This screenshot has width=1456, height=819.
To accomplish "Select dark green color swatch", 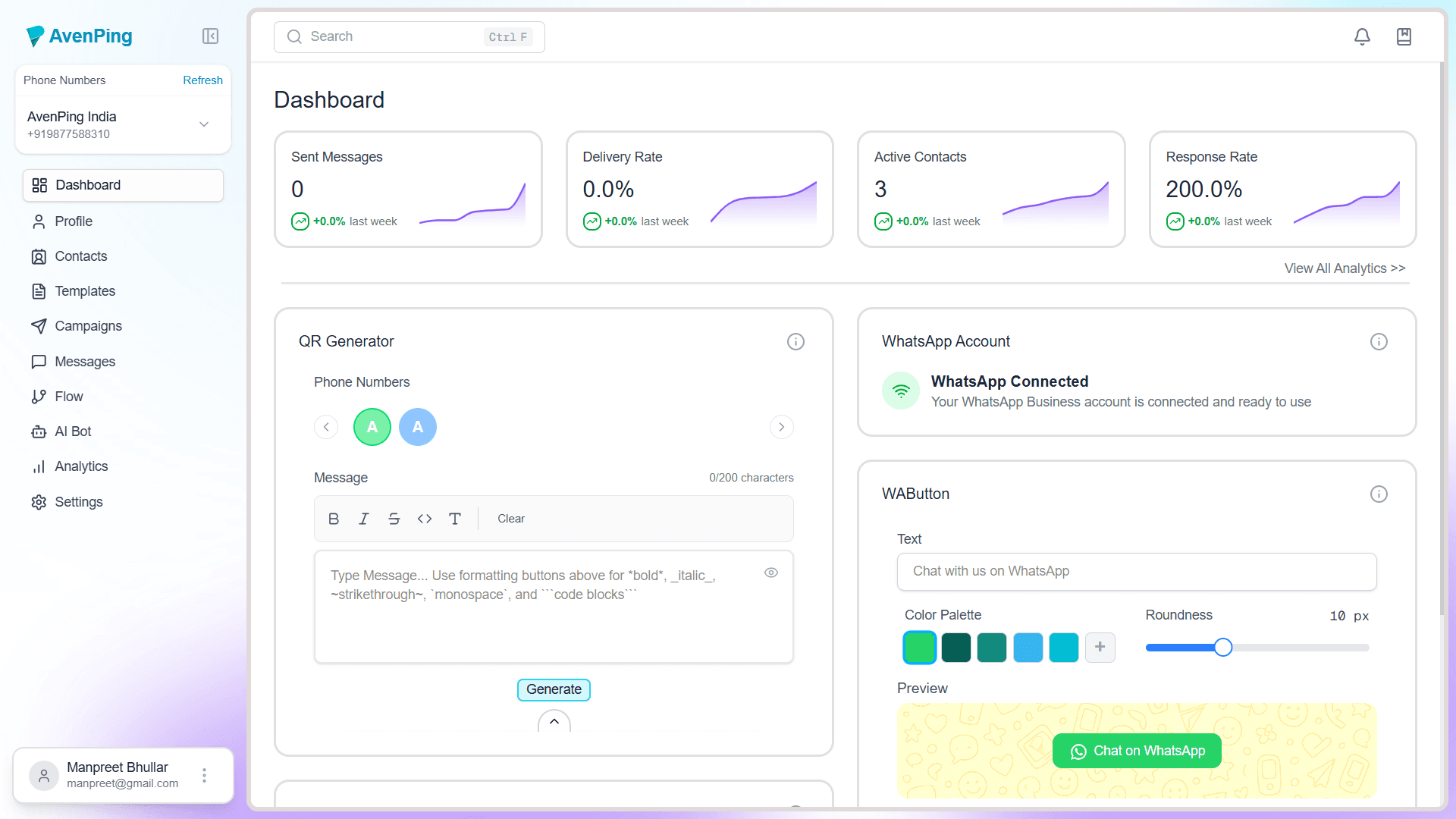I will tap(956, 648).
